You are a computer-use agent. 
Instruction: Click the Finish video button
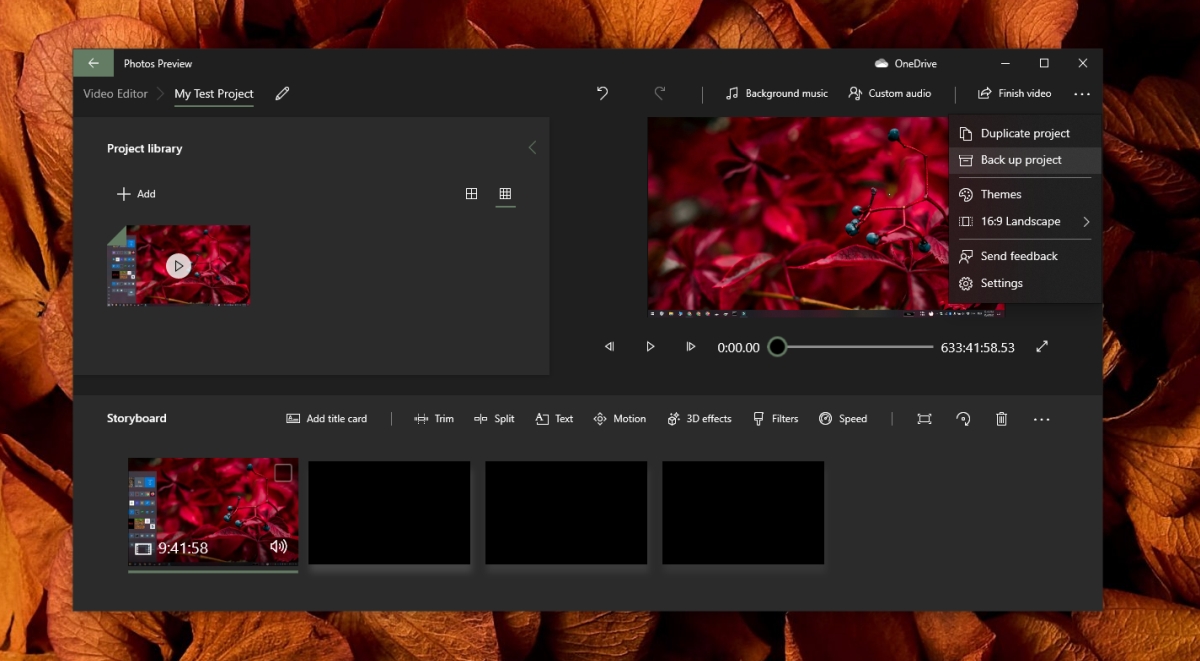[1013, 93]
